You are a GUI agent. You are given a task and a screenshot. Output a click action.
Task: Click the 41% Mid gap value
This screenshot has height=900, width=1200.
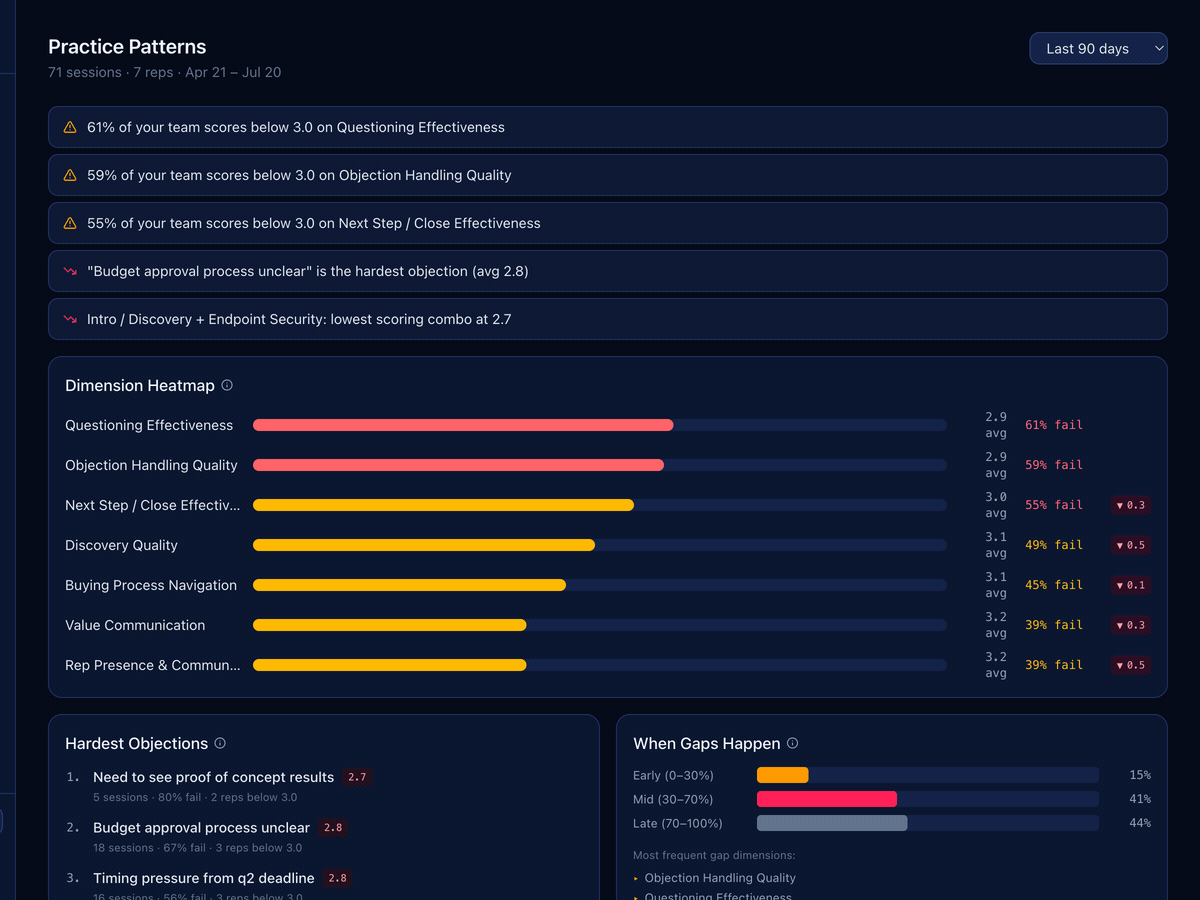tap(1140, 799)
